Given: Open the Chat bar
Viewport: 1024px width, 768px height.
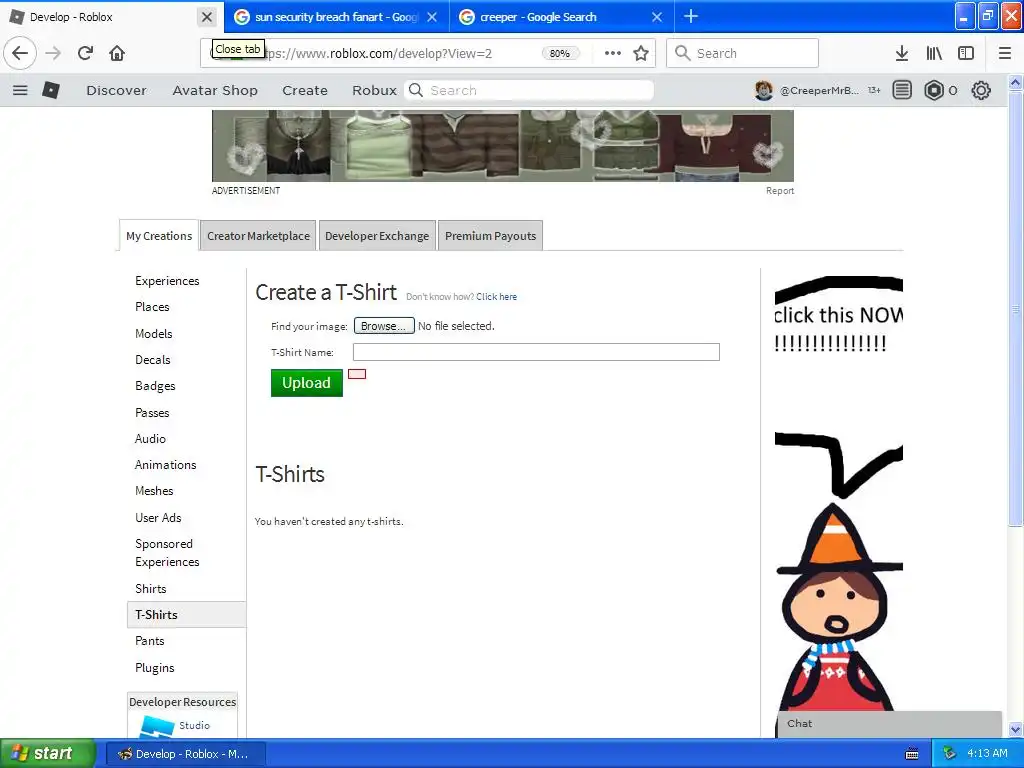Looking at the screenshot, I should [x=888, y=724].
